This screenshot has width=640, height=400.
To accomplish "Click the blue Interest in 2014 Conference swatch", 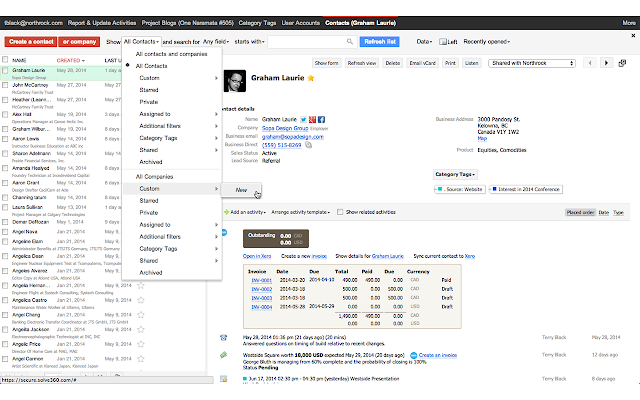I will (x=494, y=189).
